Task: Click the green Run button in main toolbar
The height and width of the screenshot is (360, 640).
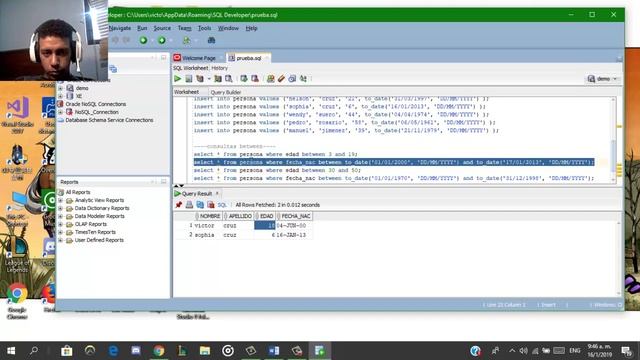Action: (143, 40)
